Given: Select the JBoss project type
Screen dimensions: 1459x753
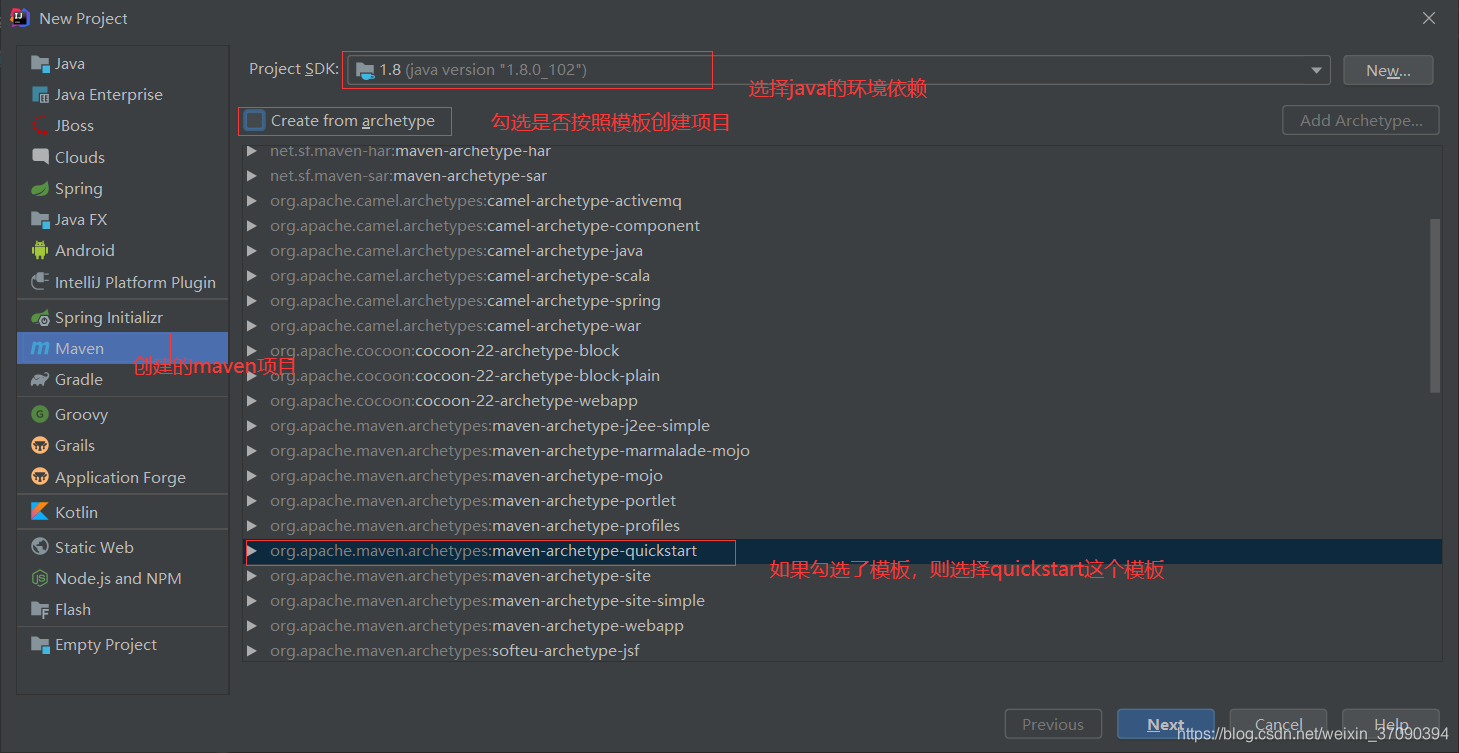Looking at the screenshot, I should [71, 125].
